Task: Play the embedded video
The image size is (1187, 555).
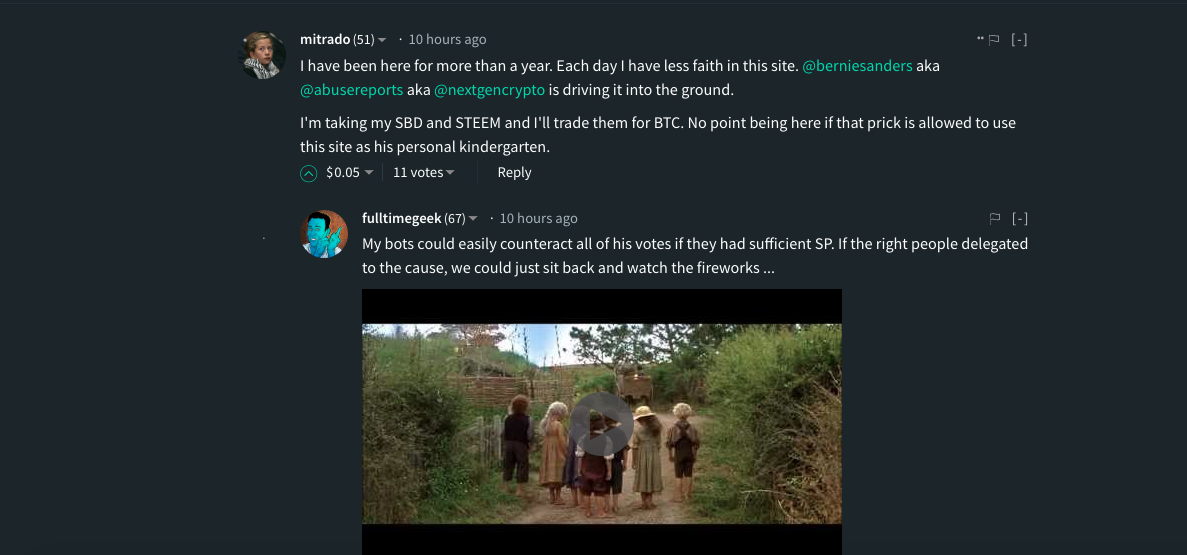Action: coord(602,423)
